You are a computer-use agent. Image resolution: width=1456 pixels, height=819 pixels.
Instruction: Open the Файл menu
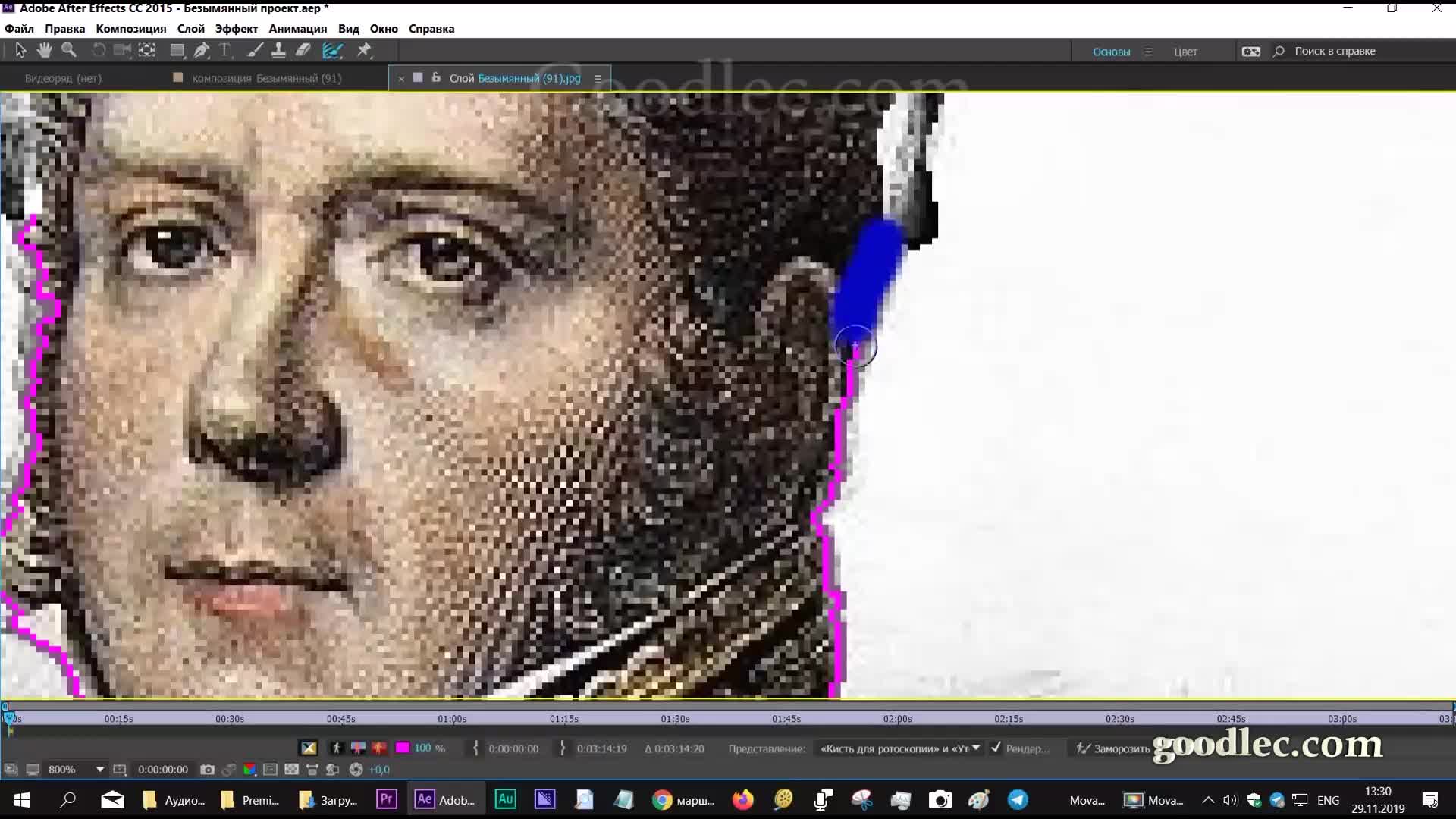point(19,29)
